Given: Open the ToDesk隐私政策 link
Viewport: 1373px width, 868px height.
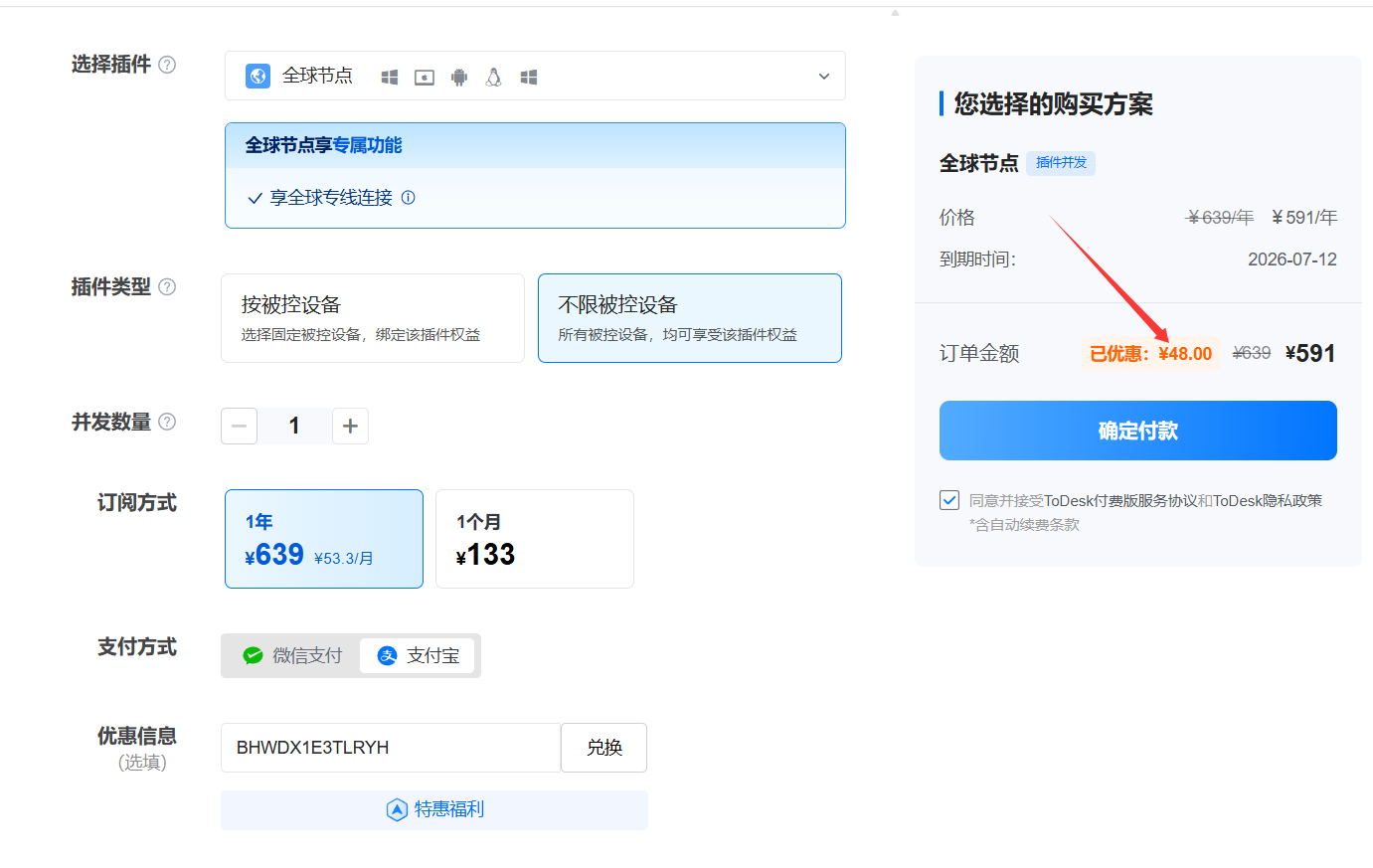Looking at the screenshot, I should click(1268, 500).
